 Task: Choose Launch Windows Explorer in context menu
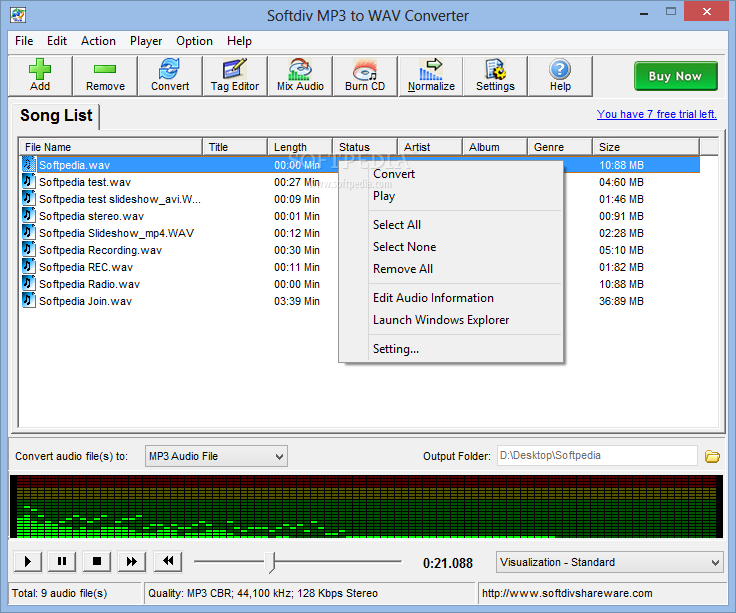click(x=451, y=320)
